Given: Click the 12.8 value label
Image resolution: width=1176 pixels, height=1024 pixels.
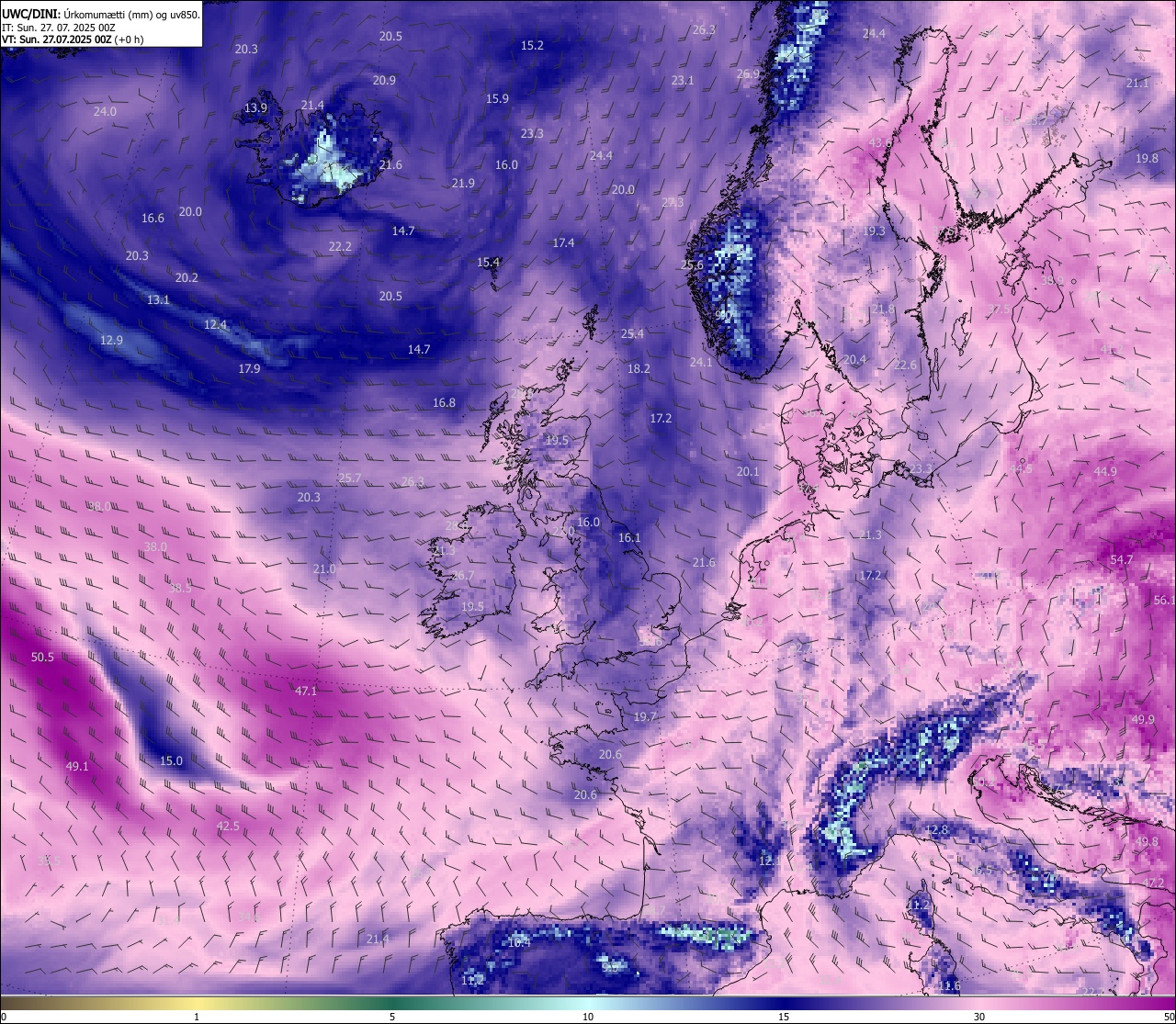Looking at the screenshot, I should point(936,829).
